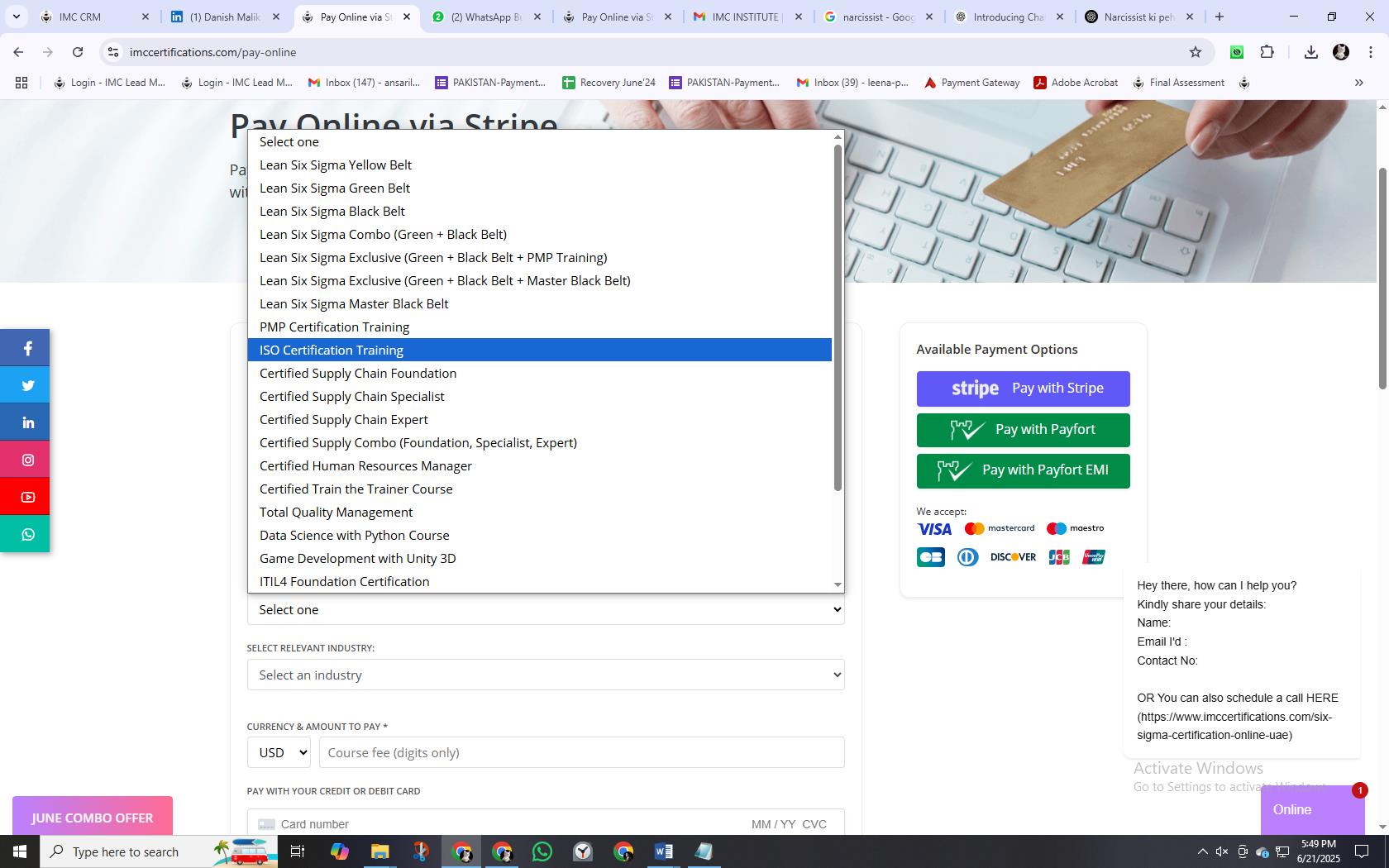The image size is (1389, 868).
Task: Open Windows Start menu
Action: [x=20, y=851]
